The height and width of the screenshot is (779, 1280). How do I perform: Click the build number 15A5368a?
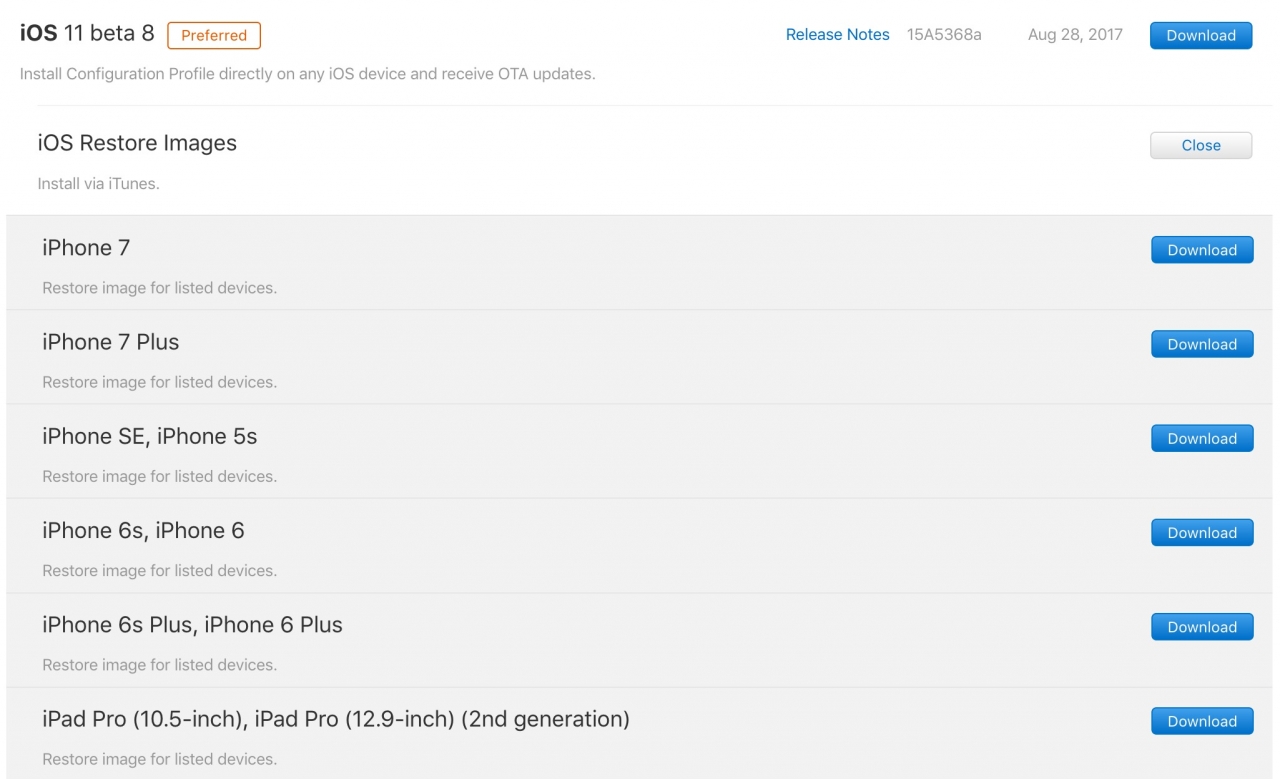tap(943, 34)
